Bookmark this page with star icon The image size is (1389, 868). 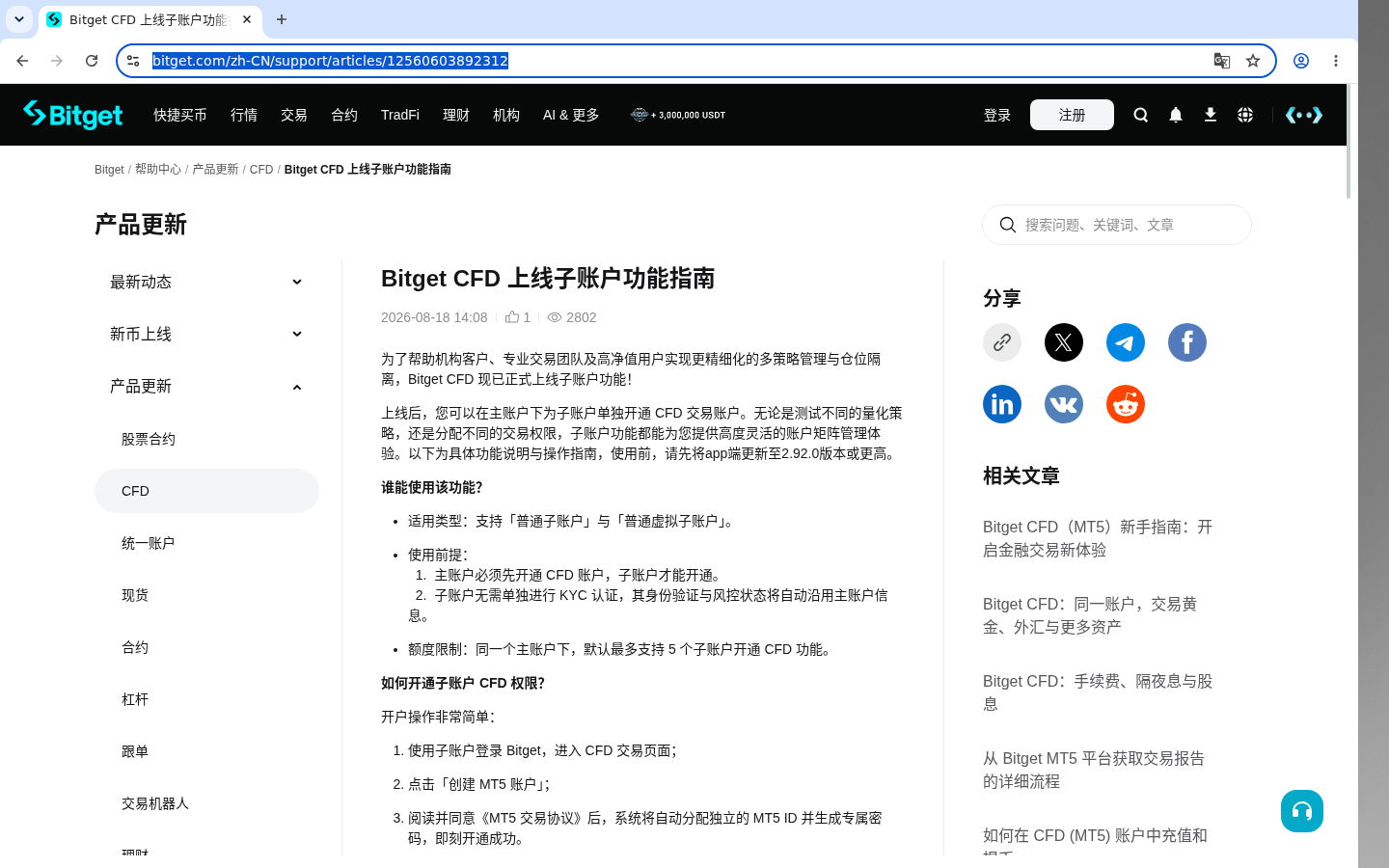point(1253,61)
